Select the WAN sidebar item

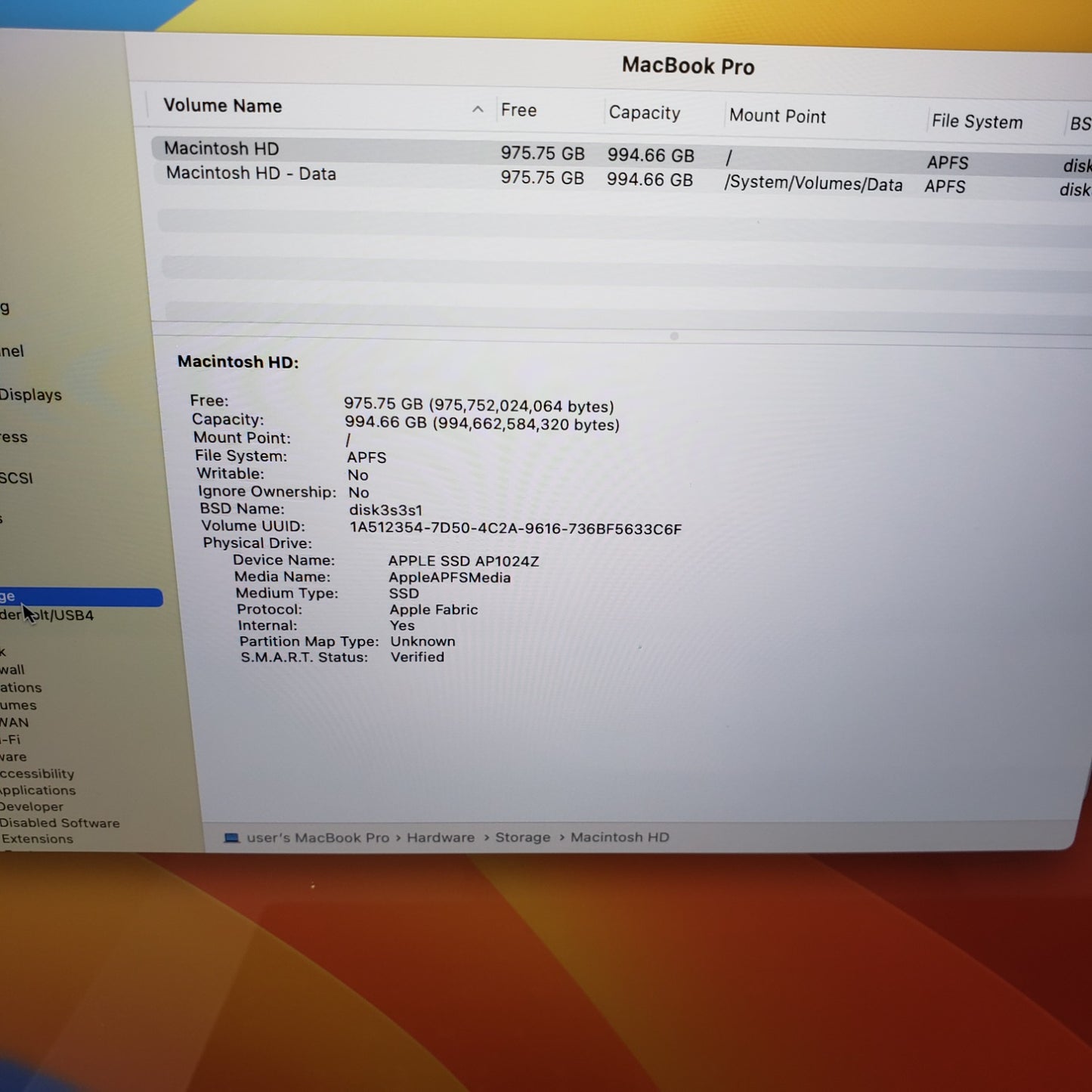[14, 722]
